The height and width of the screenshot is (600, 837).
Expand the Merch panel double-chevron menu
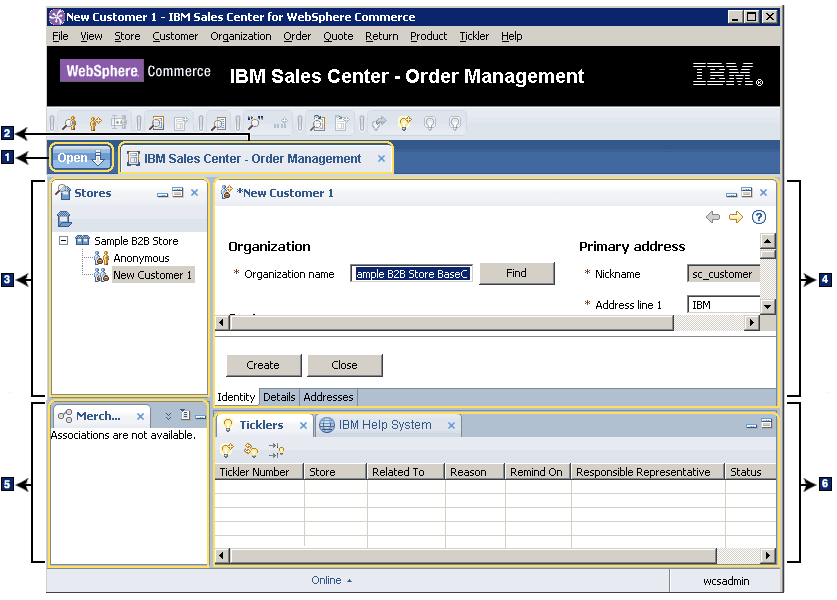click(x=168, y=416)
